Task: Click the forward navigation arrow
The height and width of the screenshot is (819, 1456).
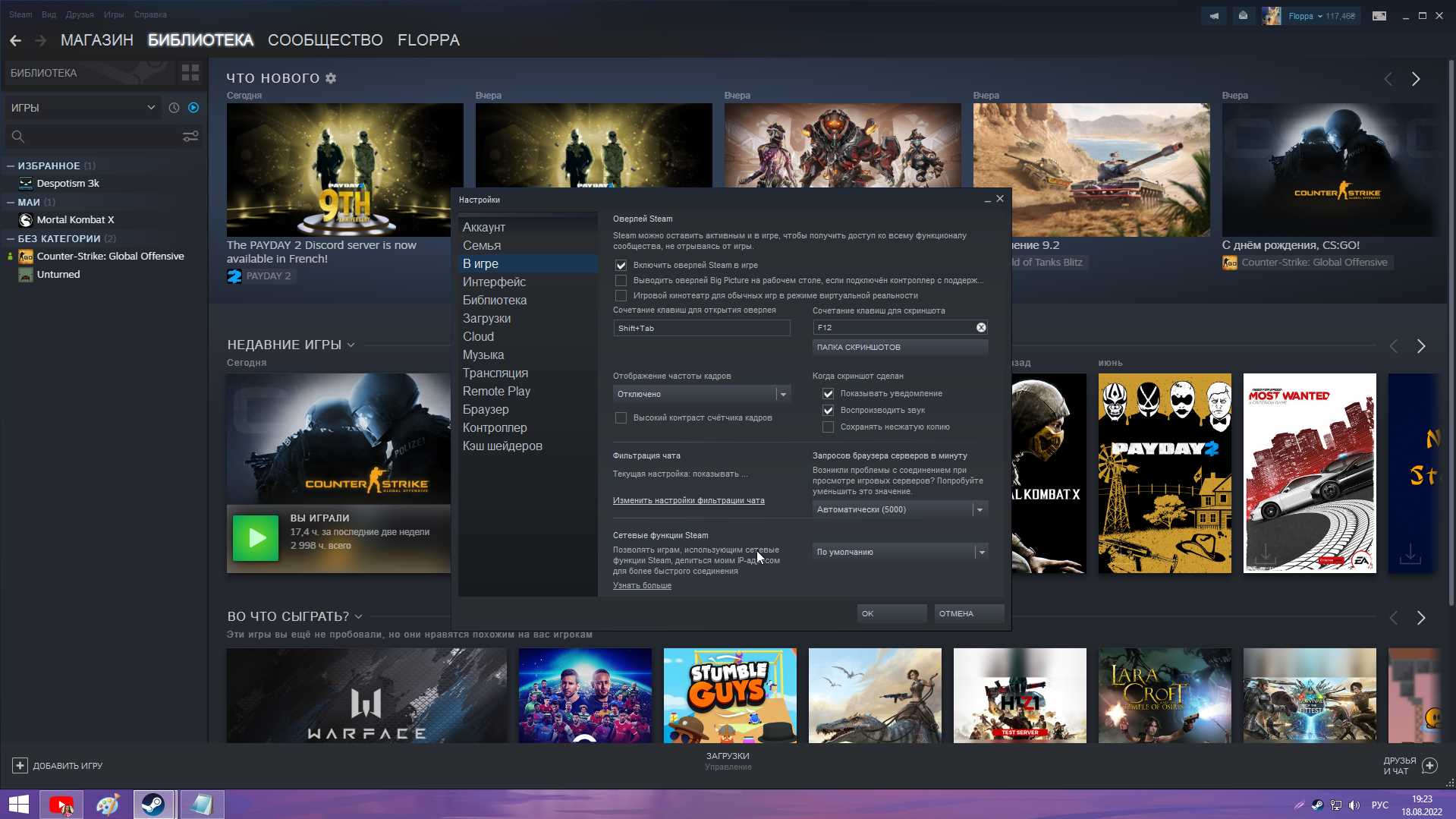Action: 40,40
